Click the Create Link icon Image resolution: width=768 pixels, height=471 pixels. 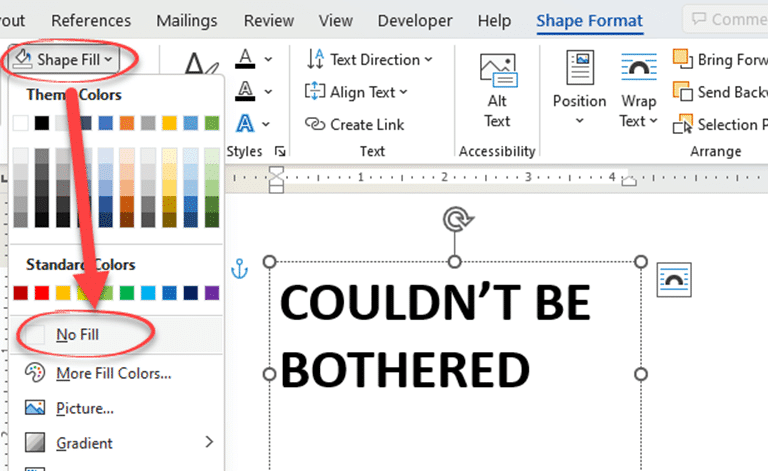316,125
